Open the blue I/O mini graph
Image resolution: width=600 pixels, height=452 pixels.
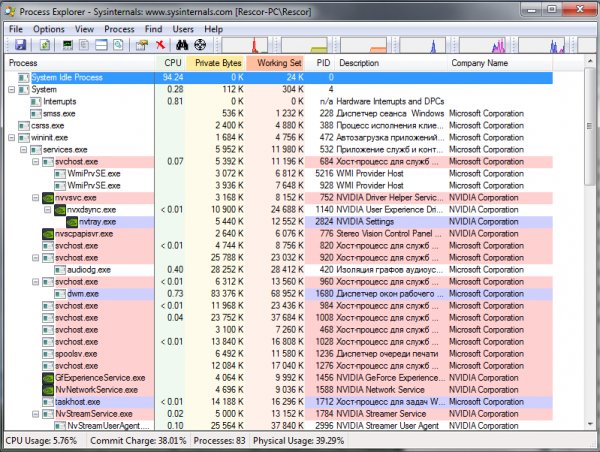click(x=422, y=45)
